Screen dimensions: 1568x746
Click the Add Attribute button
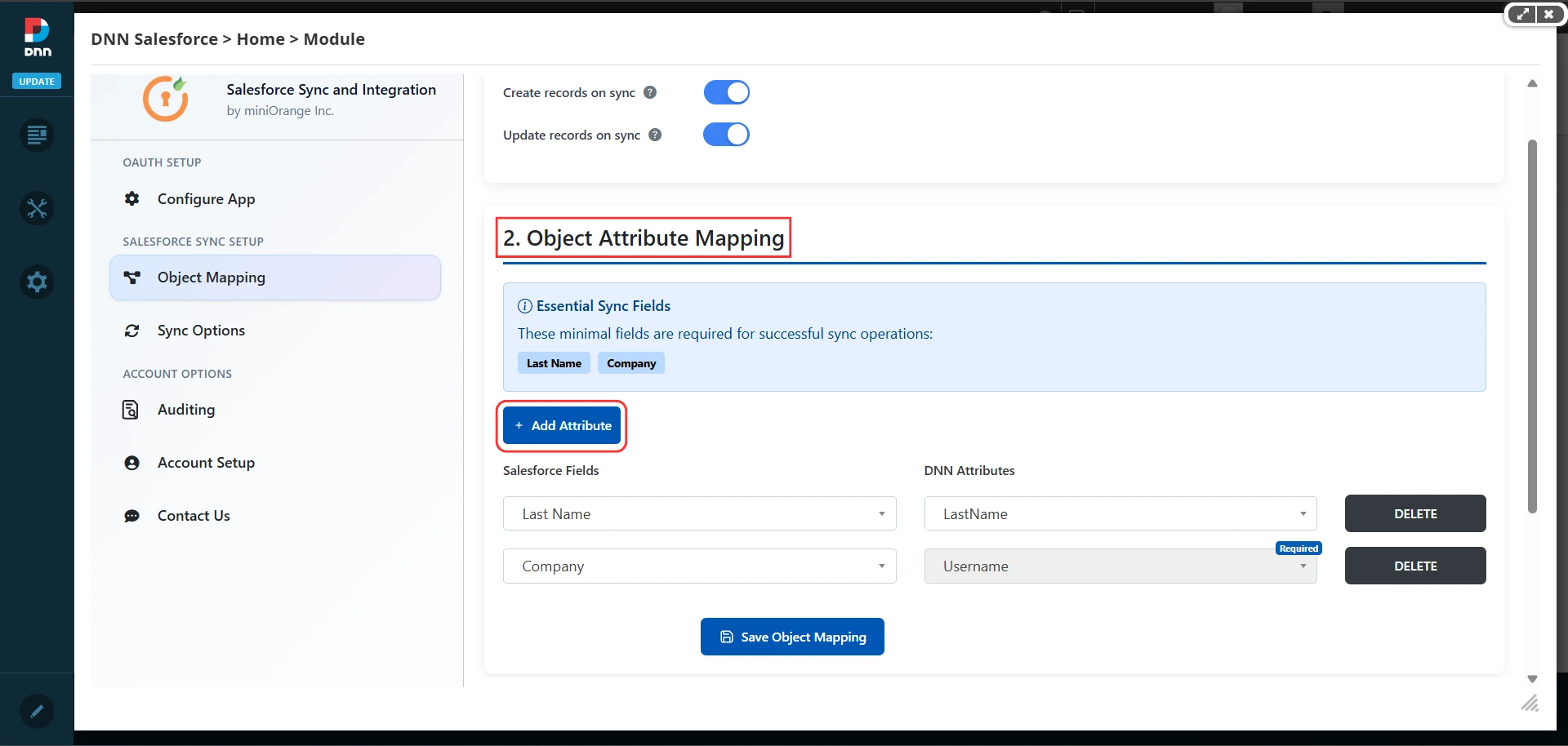click(562, 425)
